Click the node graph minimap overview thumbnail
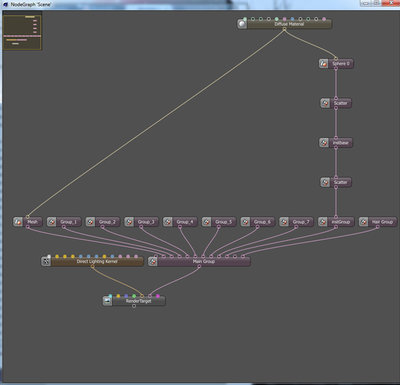This screenshot has width=400, height=385. pos(22,32)
